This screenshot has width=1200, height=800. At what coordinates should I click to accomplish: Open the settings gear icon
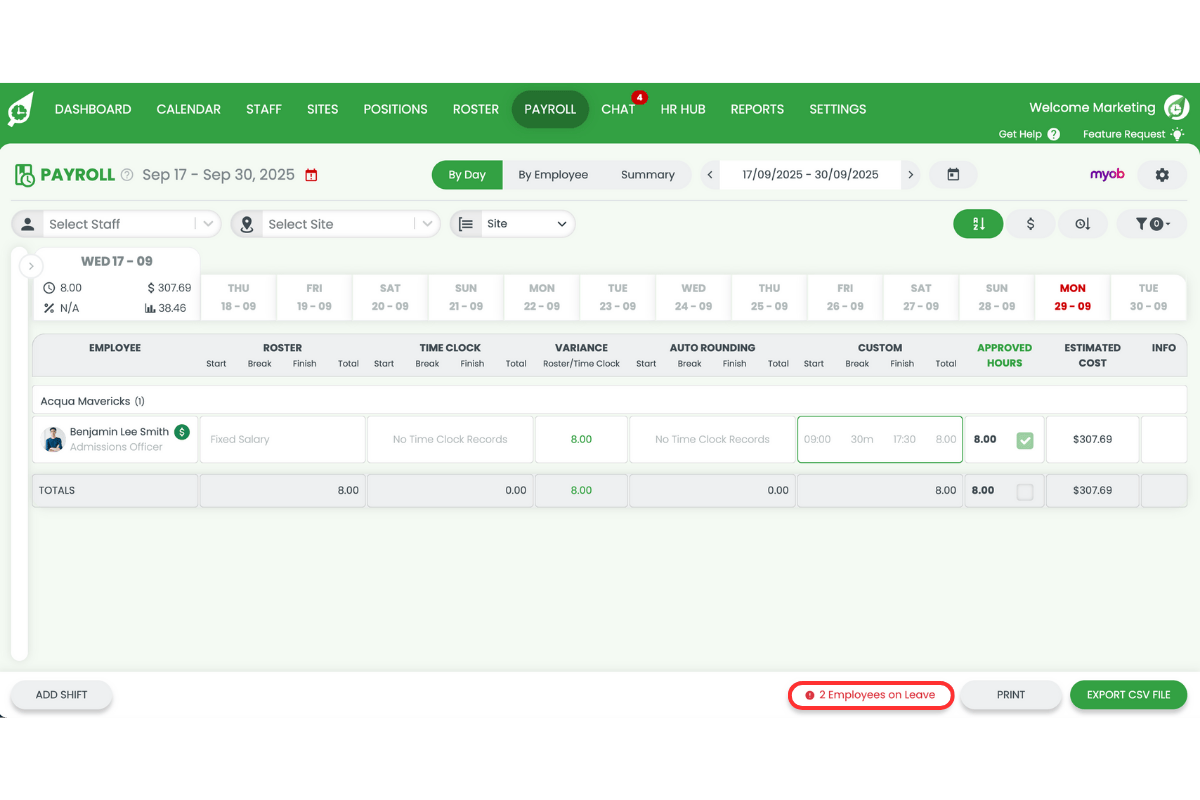[x=1162, y=174]
